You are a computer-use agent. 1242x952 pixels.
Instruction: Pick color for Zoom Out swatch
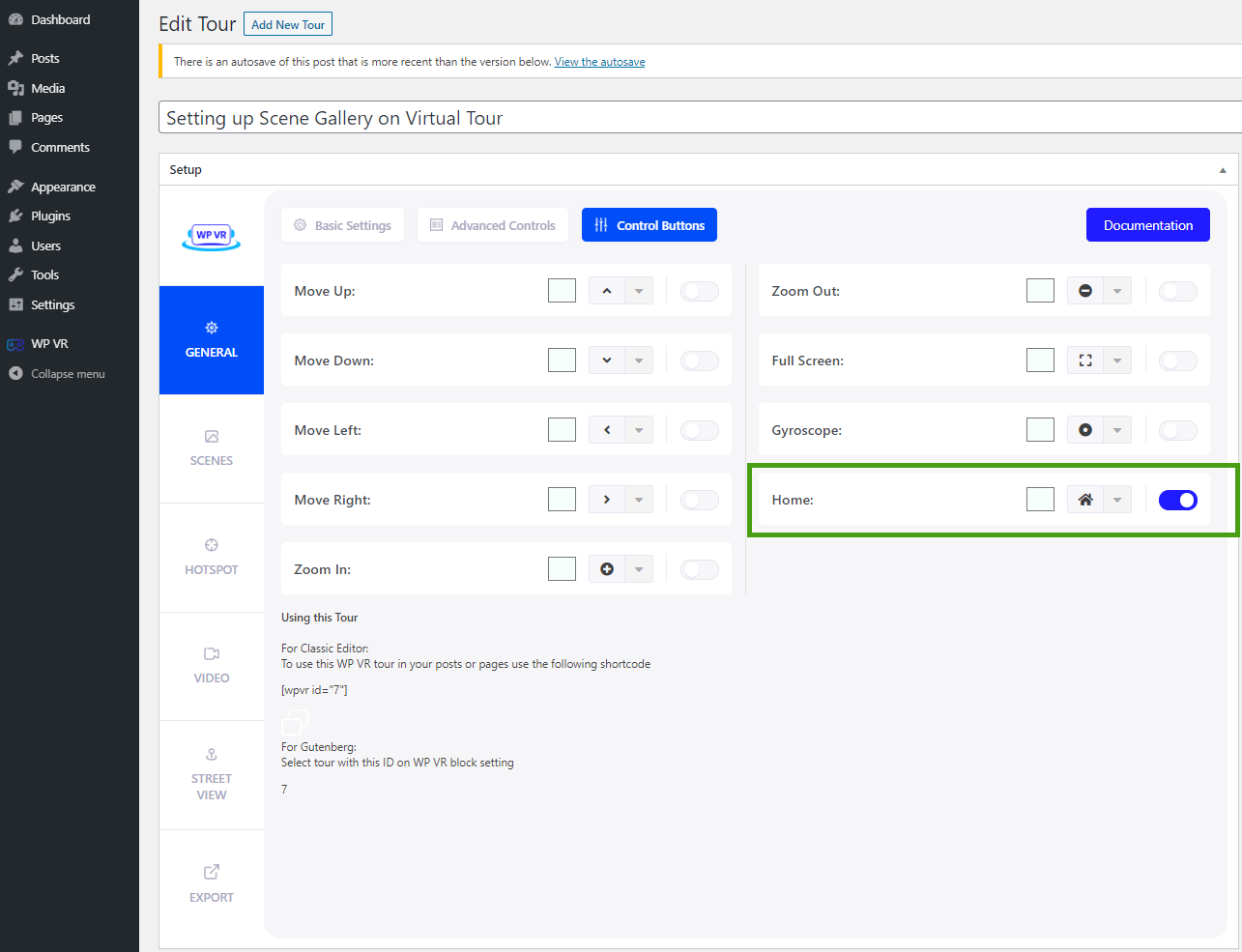tap(1040, 291)
